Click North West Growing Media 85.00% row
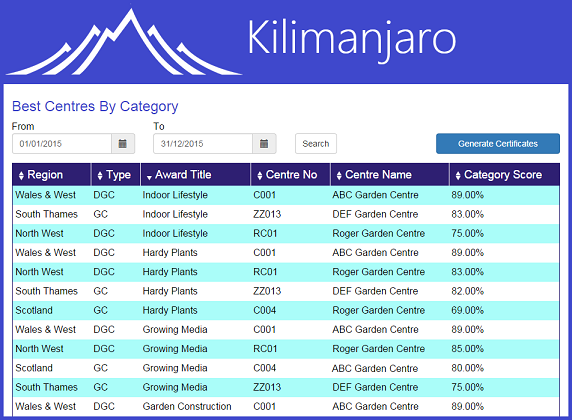The height and width of the screenshot is (420, 572). [x=286, y=348]
